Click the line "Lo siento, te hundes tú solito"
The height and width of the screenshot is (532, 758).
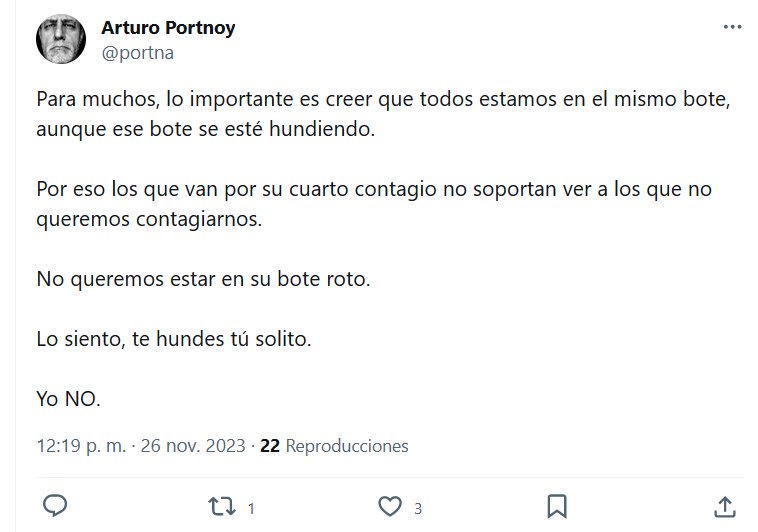[x=174, y=339]
